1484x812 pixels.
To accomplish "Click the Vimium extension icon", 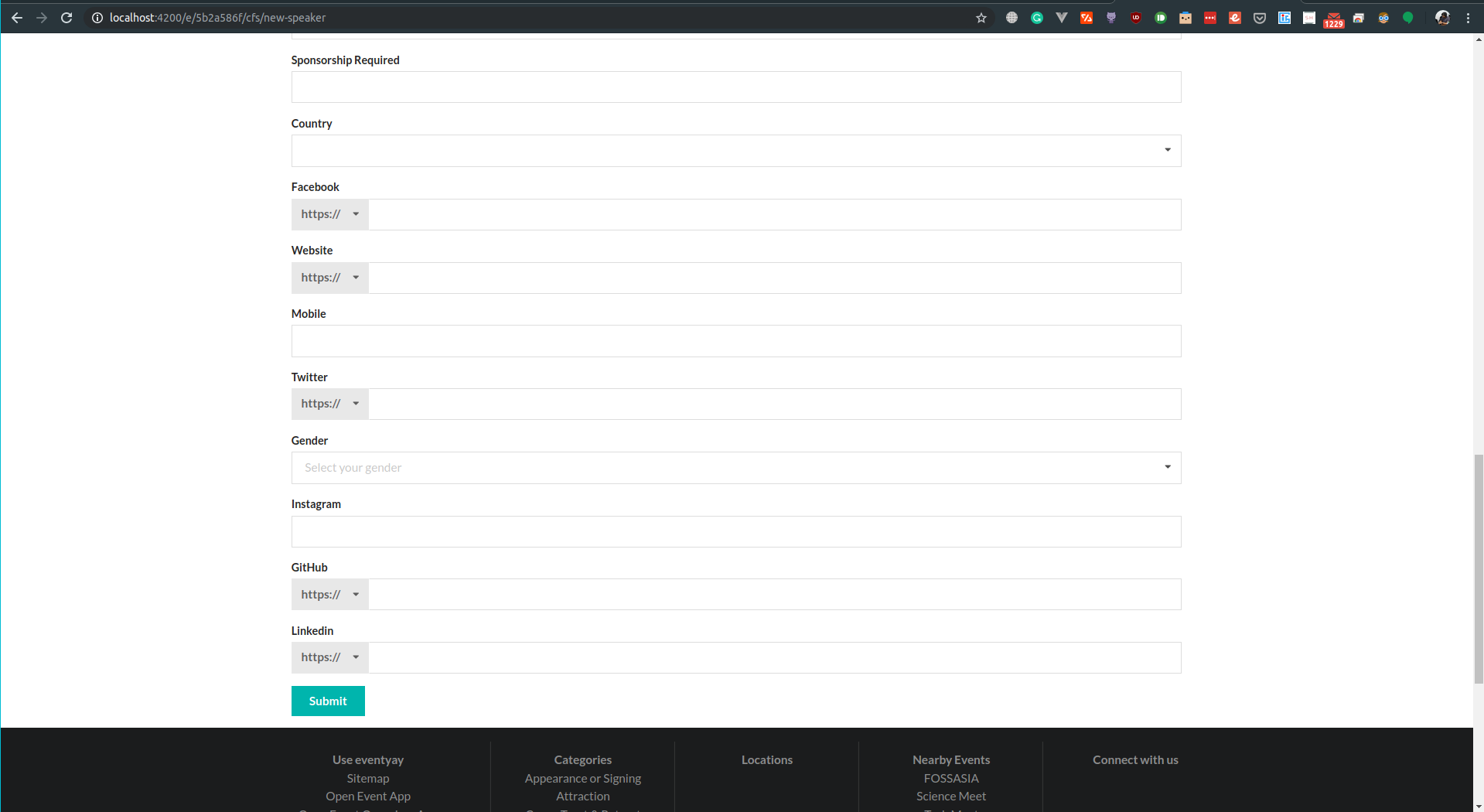I will [x=1061, y=17].
